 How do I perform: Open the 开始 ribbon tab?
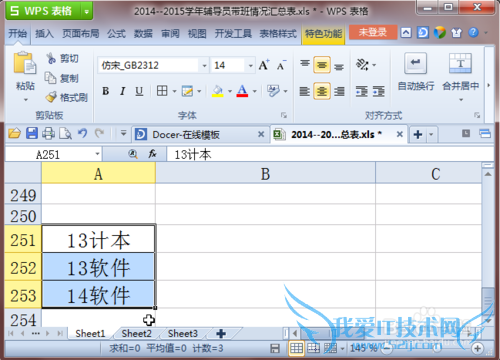pos(18,33)
